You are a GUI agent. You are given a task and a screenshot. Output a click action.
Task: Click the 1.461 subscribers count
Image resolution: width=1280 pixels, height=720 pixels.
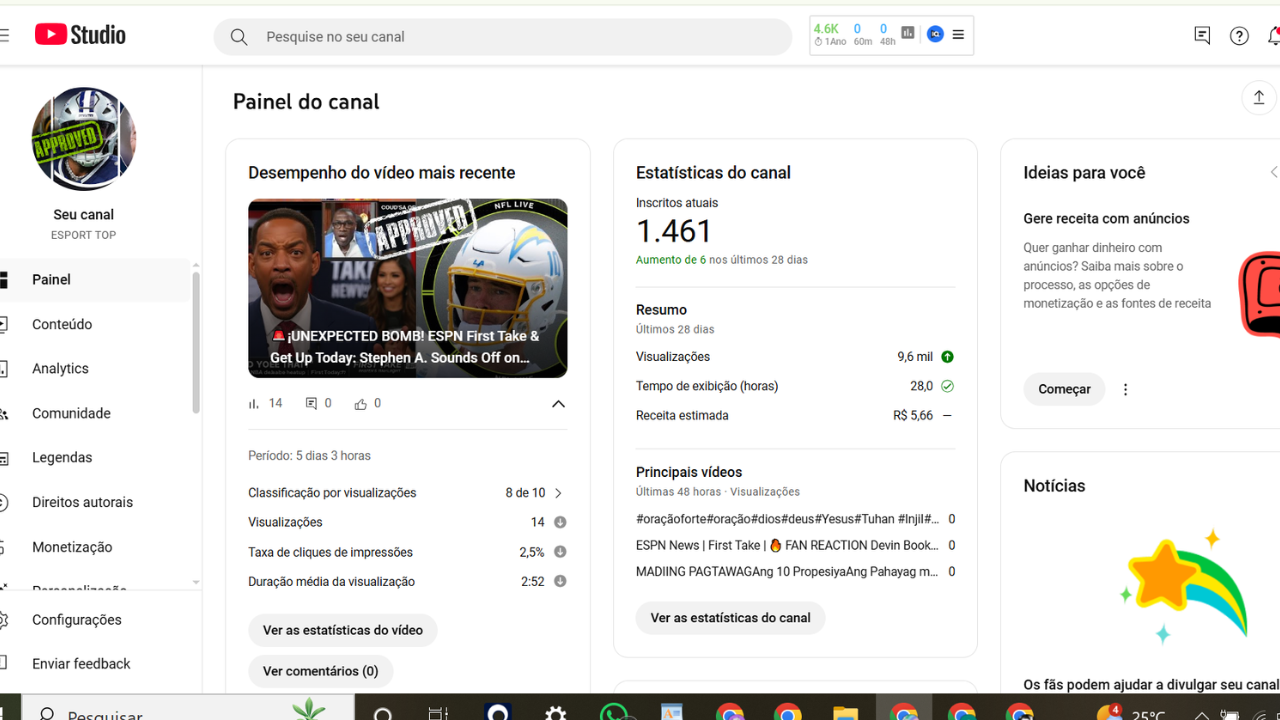click(x=674, y=231)
